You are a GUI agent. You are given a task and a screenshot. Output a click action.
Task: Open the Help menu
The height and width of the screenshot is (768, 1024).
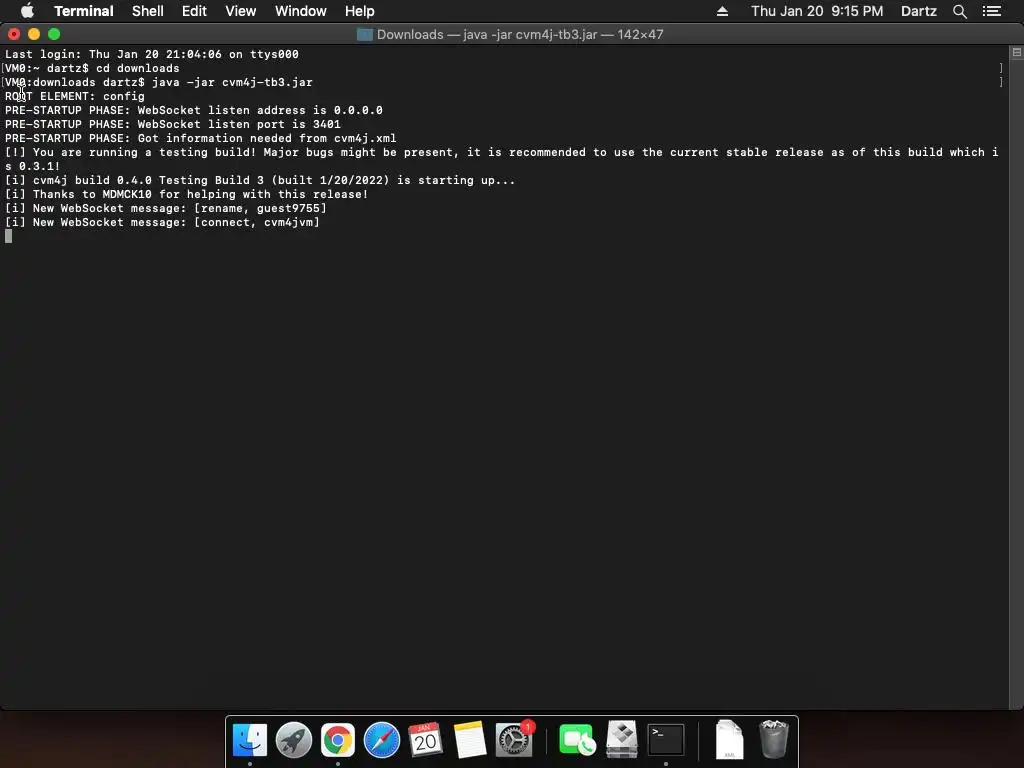[x=359, y=11]
